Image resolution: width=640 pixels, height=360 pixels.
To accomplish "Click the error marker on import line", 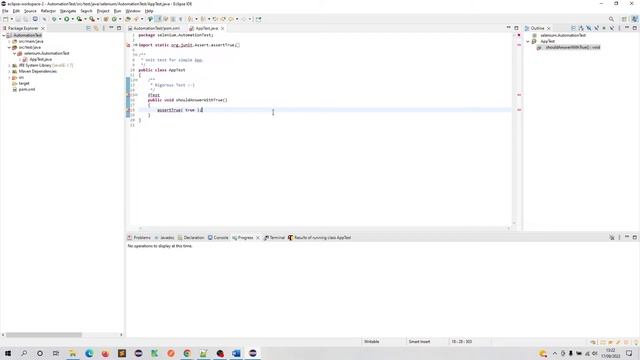I will click(128, 45).
